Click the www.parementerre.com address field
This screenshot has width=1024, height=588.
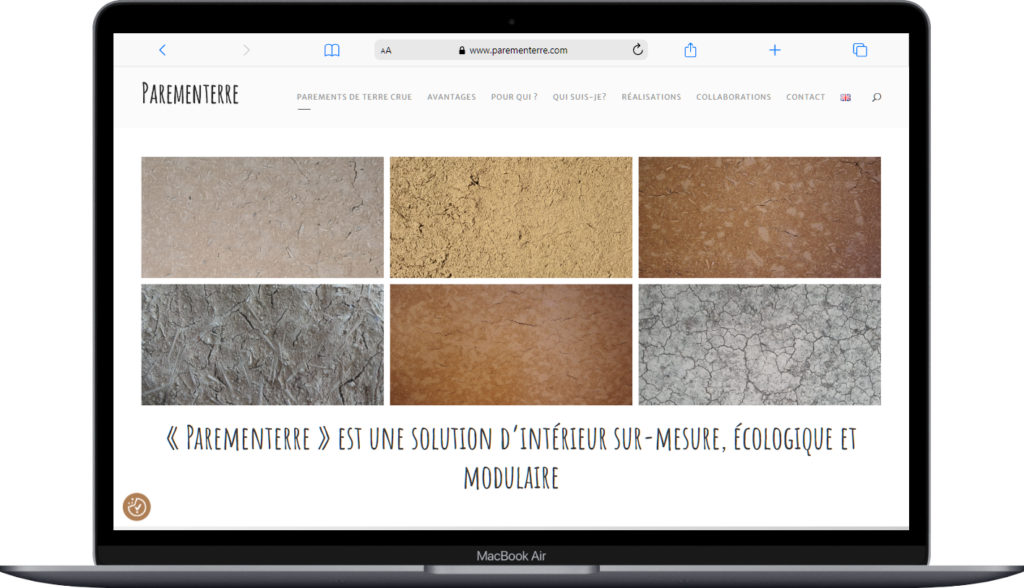(518, 50)
